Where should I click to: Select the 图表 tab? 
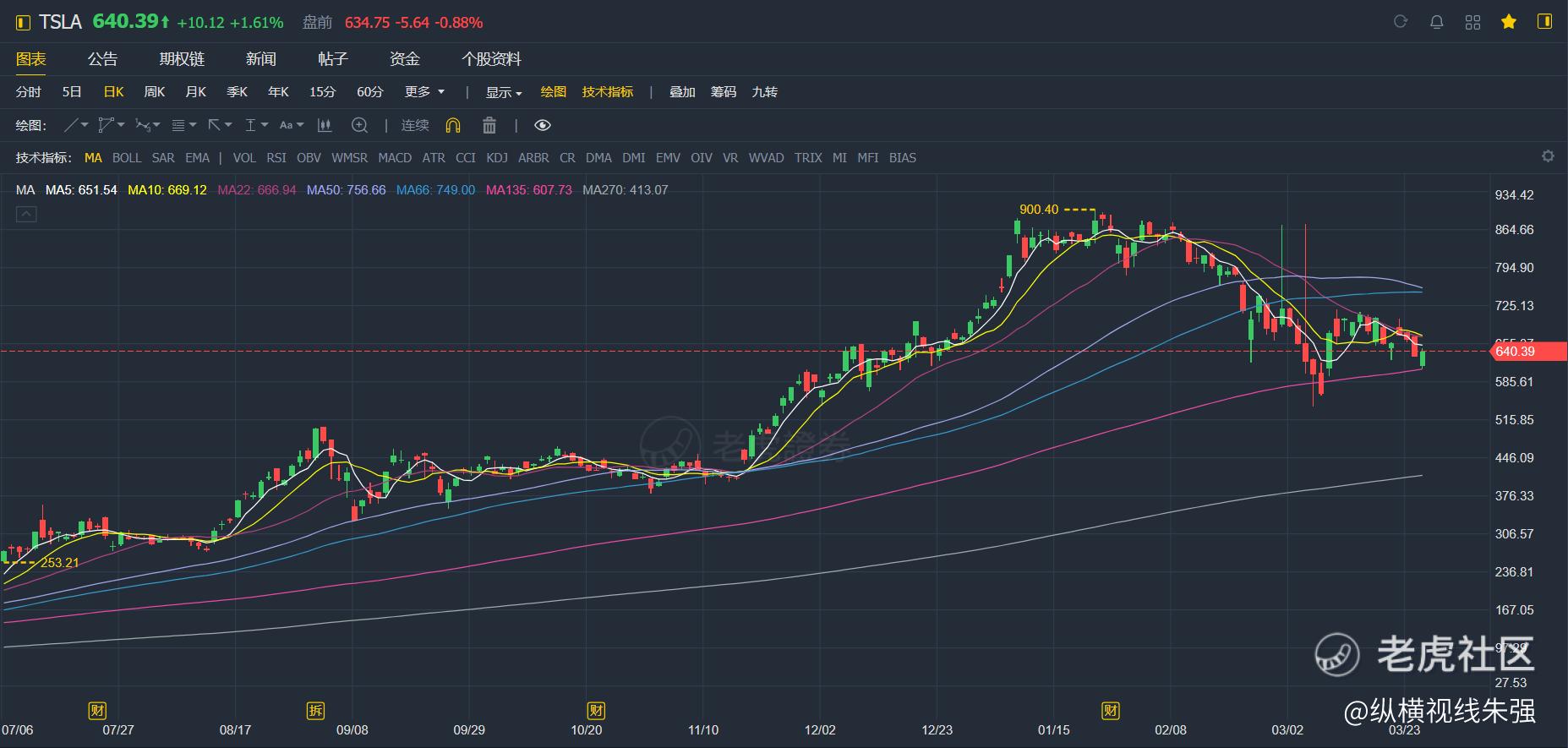tap(31, 59)
